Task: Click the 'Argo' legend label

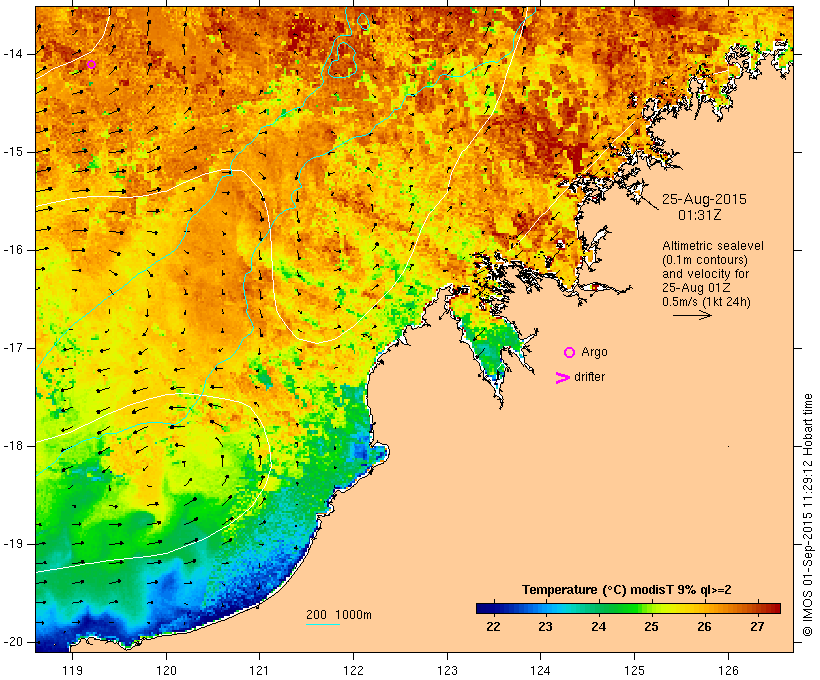Action: click(595, 352)
